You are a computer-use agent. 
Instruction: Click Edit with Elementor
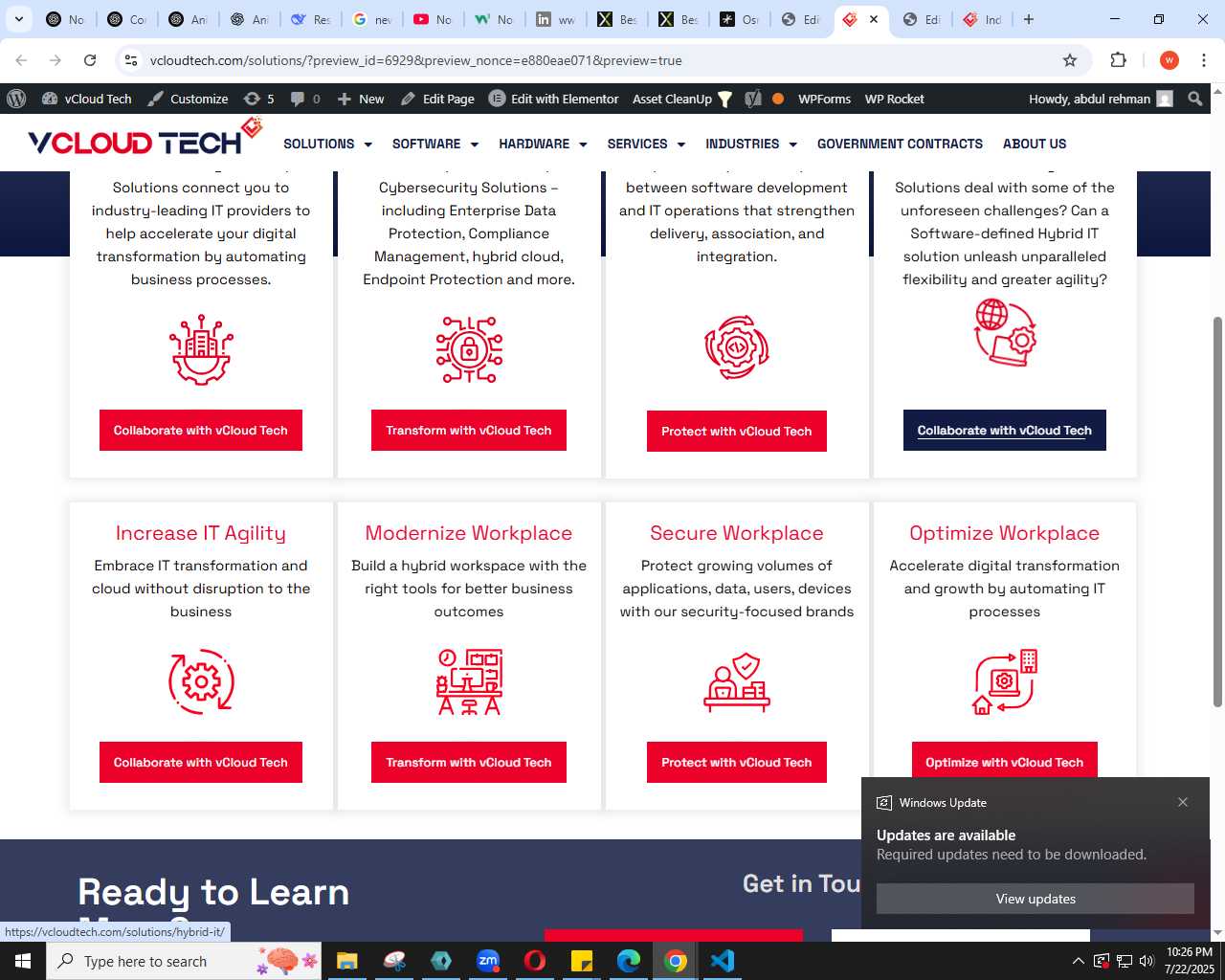click(x=554, y=99)
